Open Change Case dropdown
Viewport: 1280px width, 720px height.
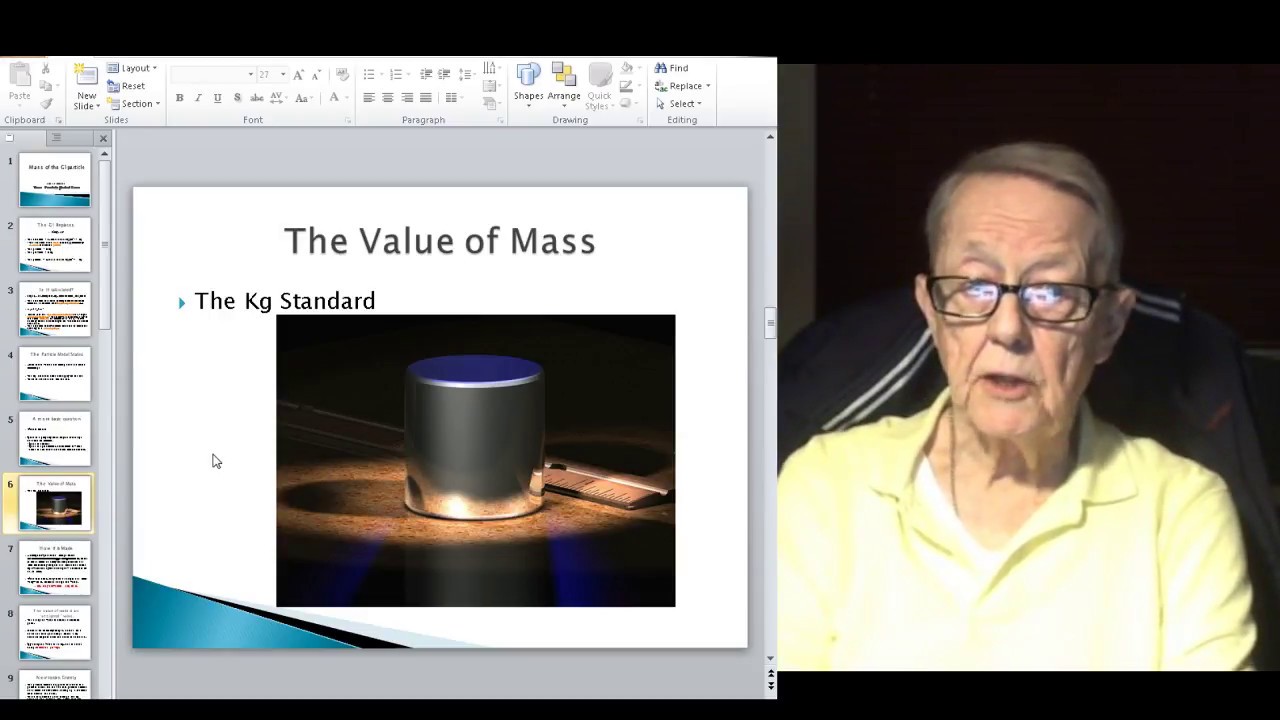coord(303,98)
